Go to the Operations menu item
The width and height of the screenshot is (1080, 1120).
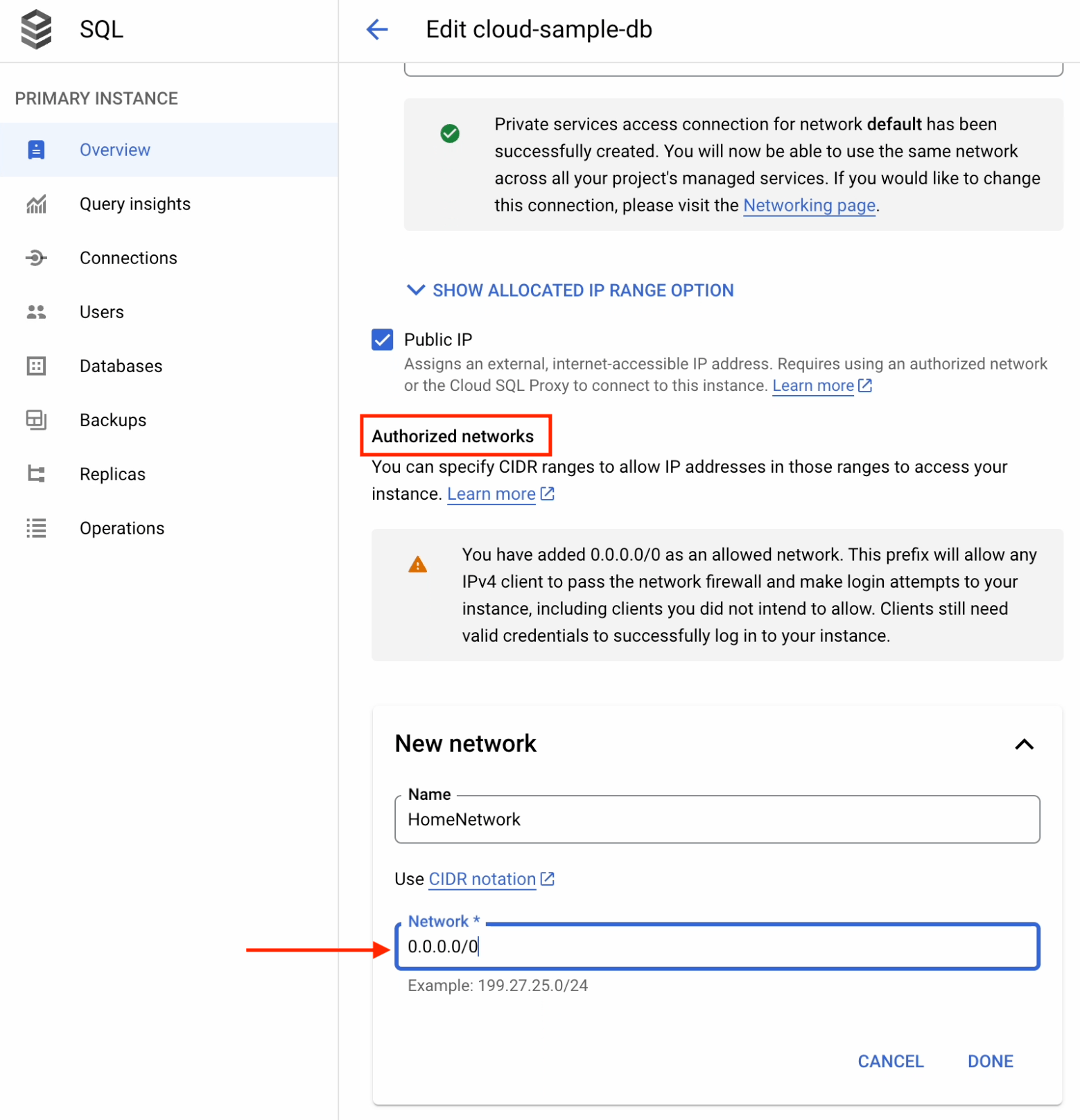click(x=122, y=528)
